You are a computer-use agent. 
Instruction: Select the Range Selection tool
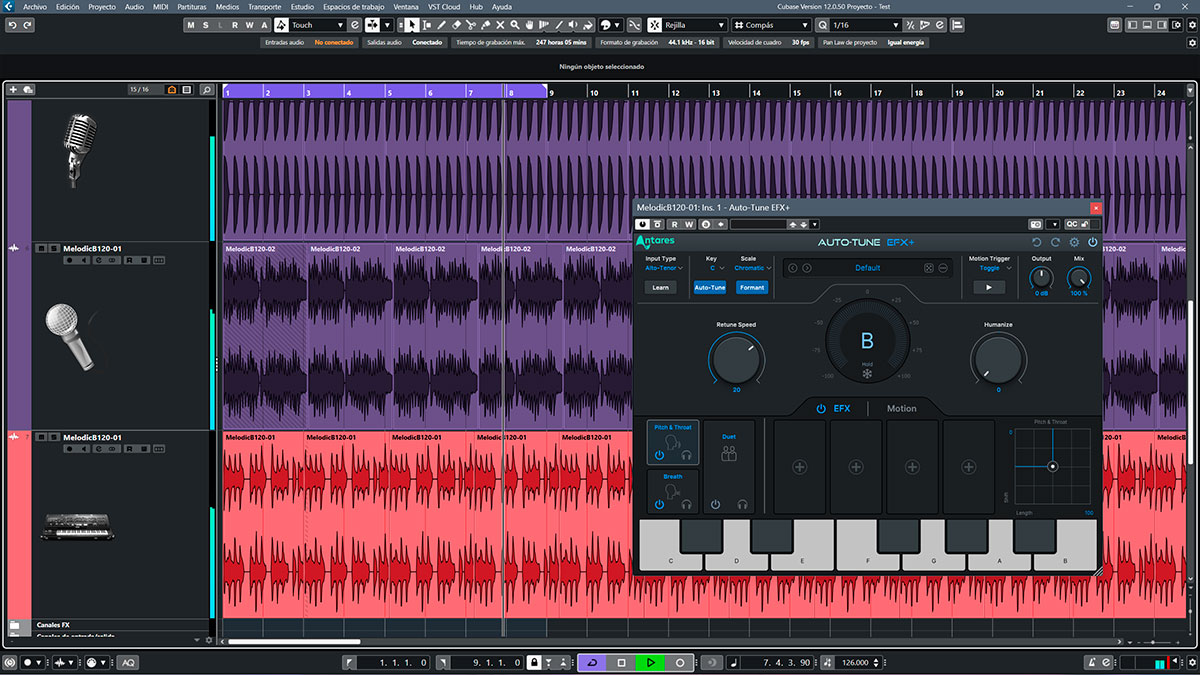[x=426, y=25]
